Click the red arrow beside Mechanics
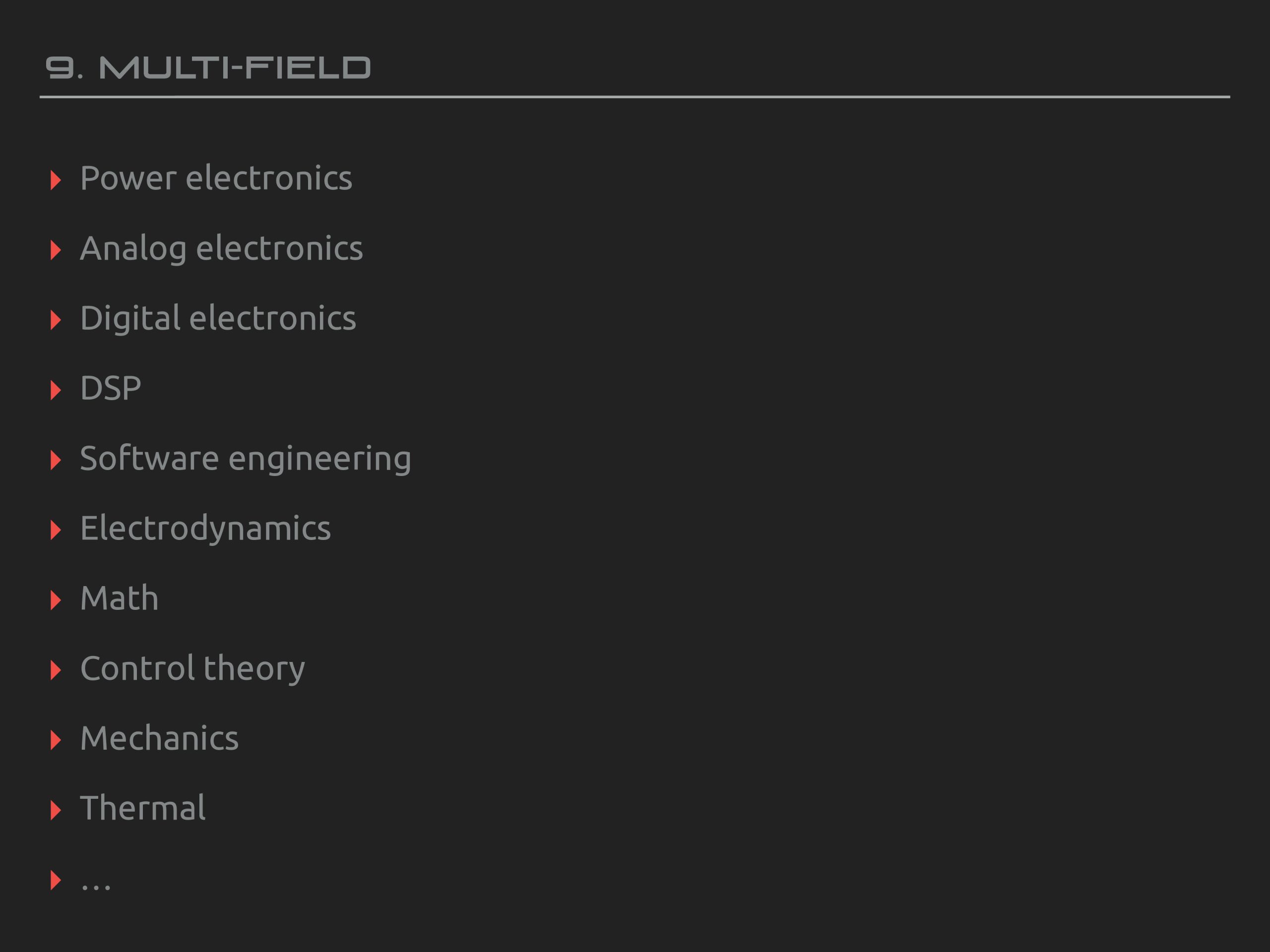 coord(56,740)
